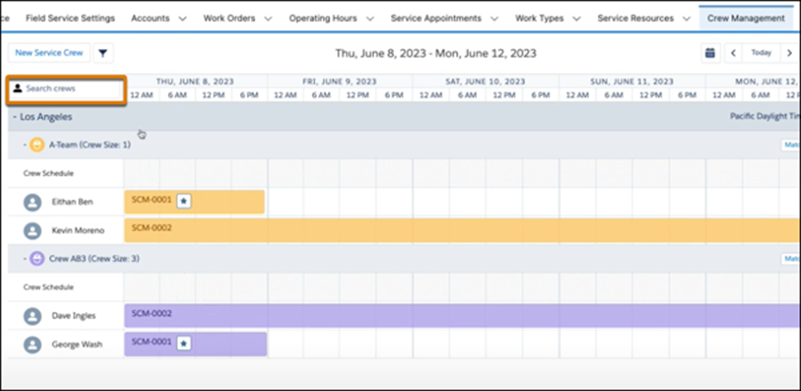The width and height of the screenshot is (801, 391).
Task: Select Kevin Moreno's orange SCM-0002 bar
Action: tap(462, 231)
